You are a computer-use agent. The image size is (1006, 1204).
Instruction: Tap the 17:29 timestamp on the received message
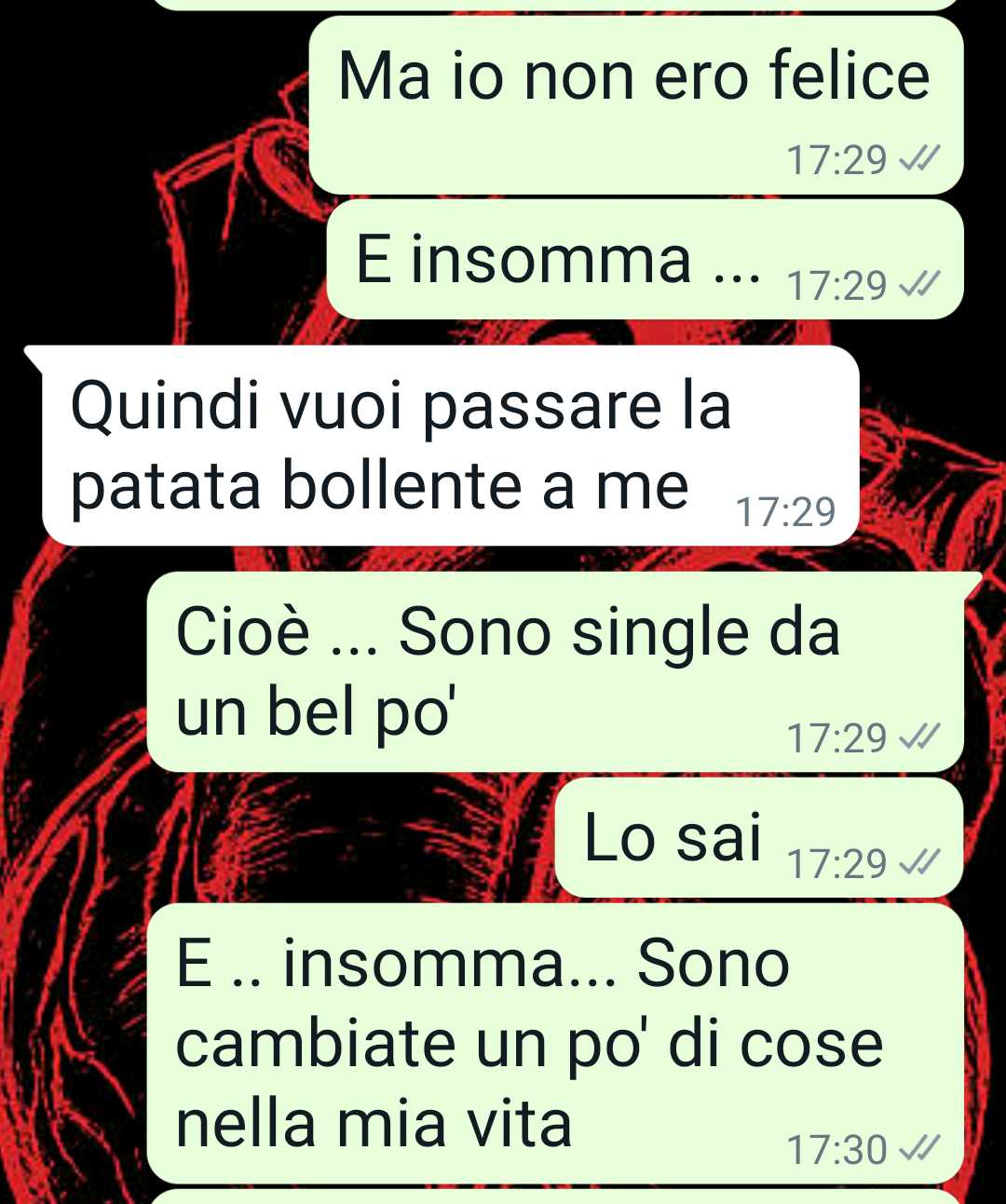coord(785,512)
